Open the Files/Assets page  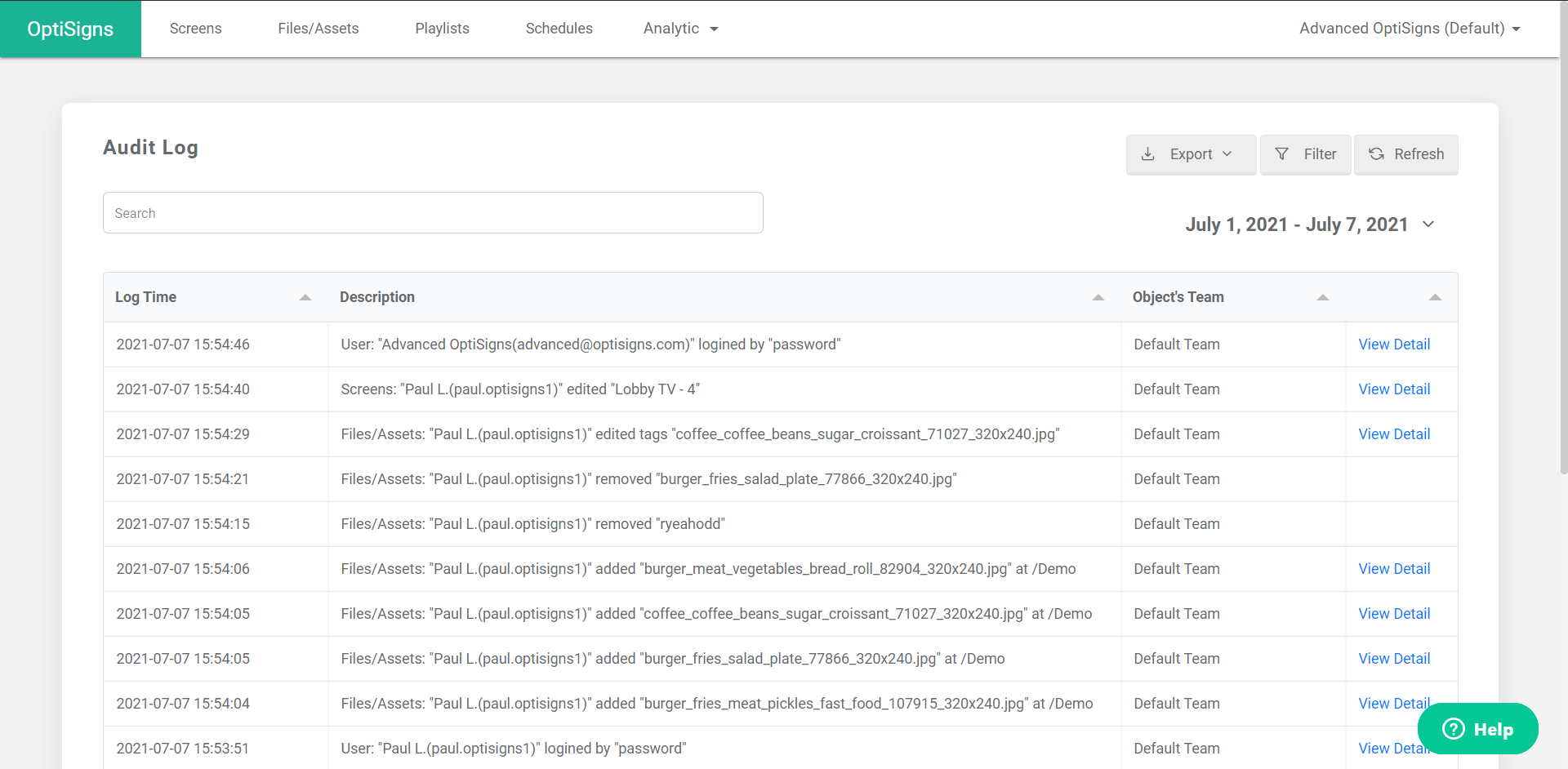[x=318, y=29]
